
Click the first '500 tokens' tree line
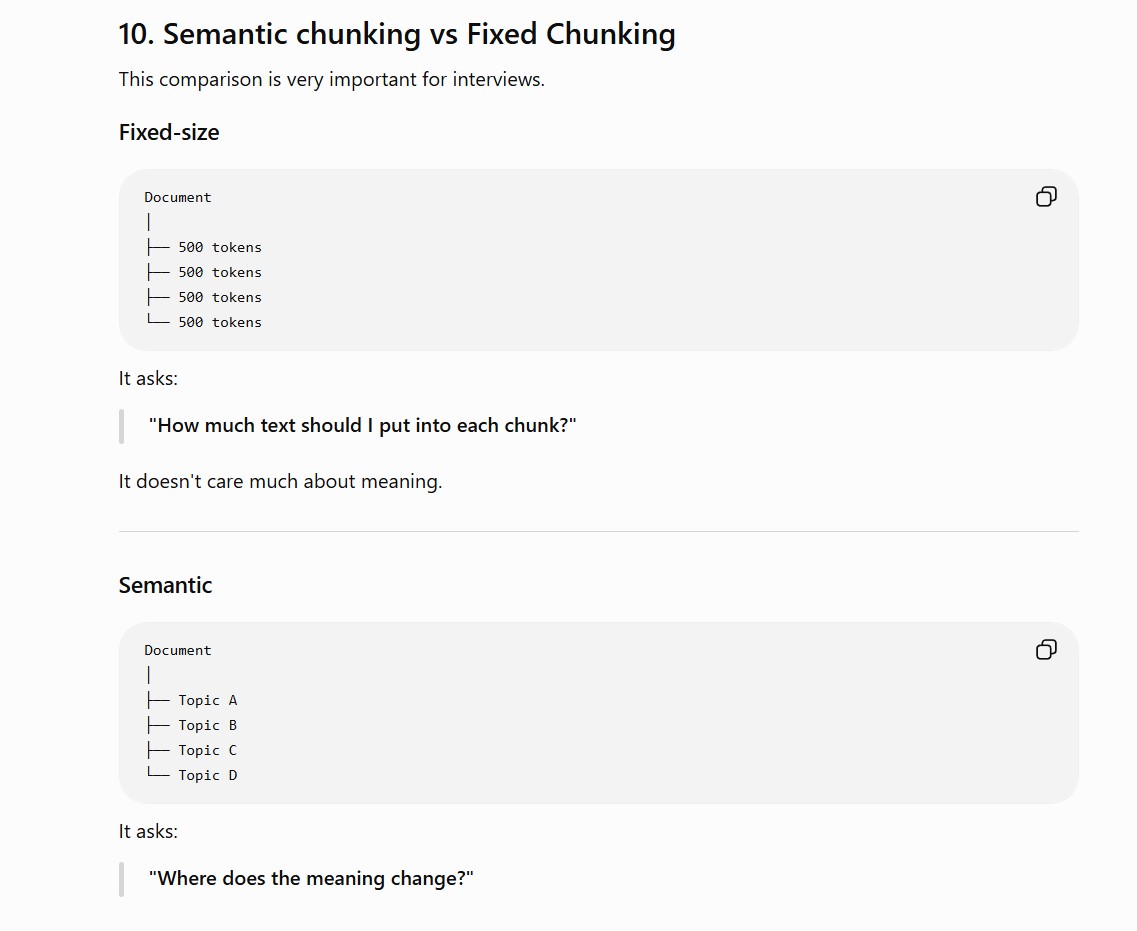point(204,247)
